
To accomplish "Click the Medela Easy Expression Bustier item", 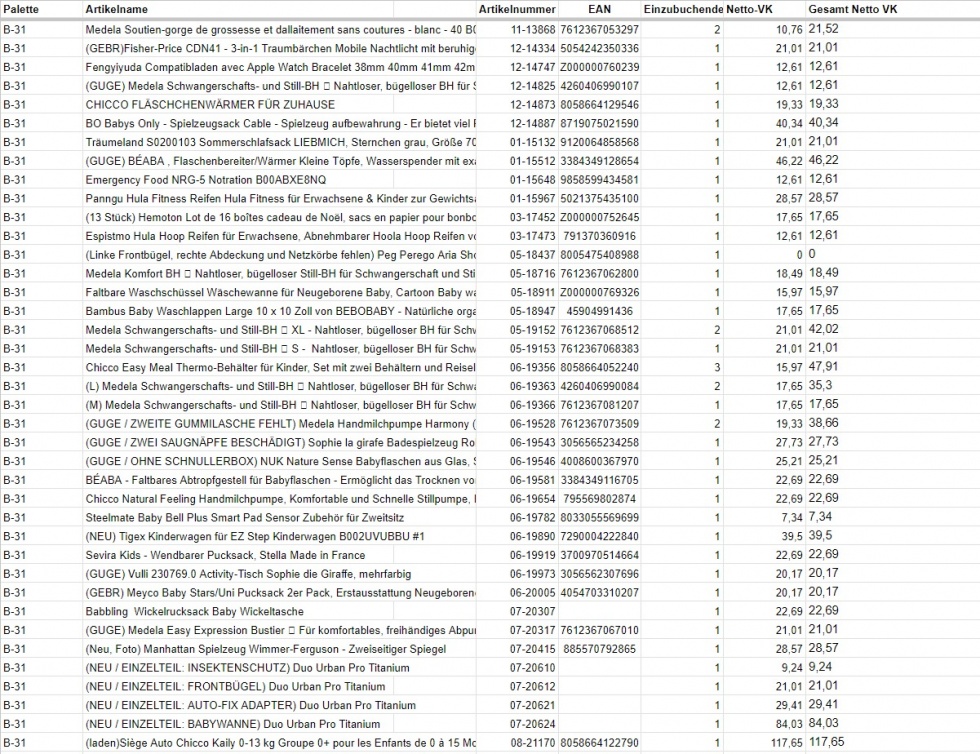I will (x=280, y=630).
